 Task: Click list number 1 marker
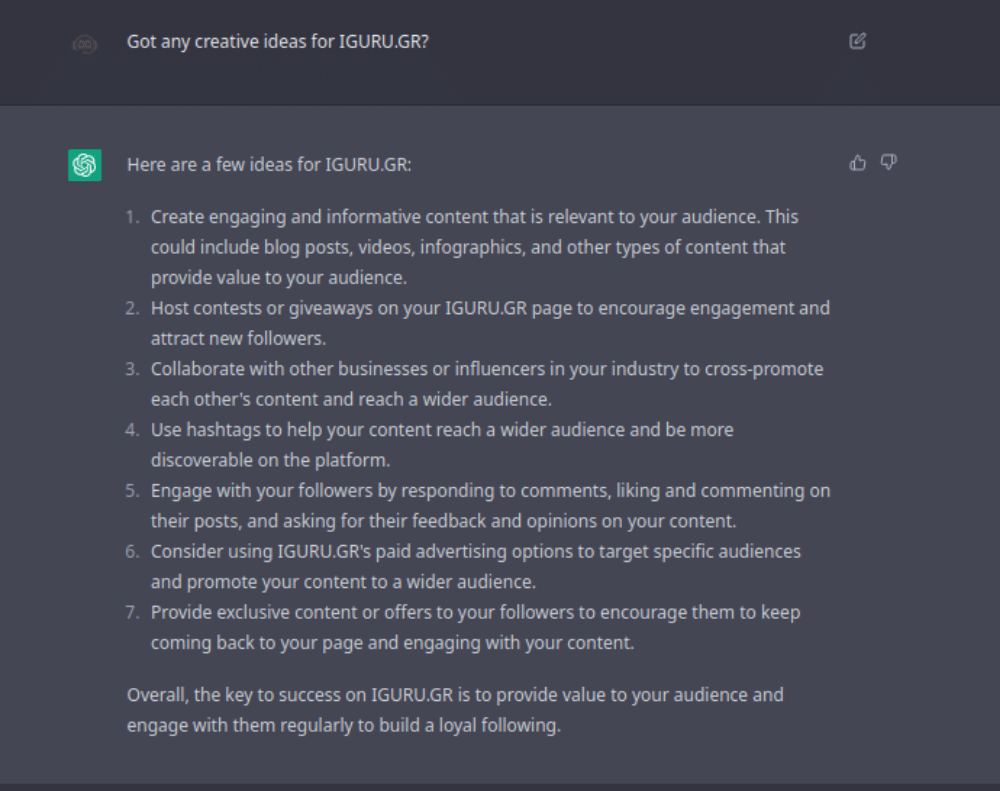132,217
